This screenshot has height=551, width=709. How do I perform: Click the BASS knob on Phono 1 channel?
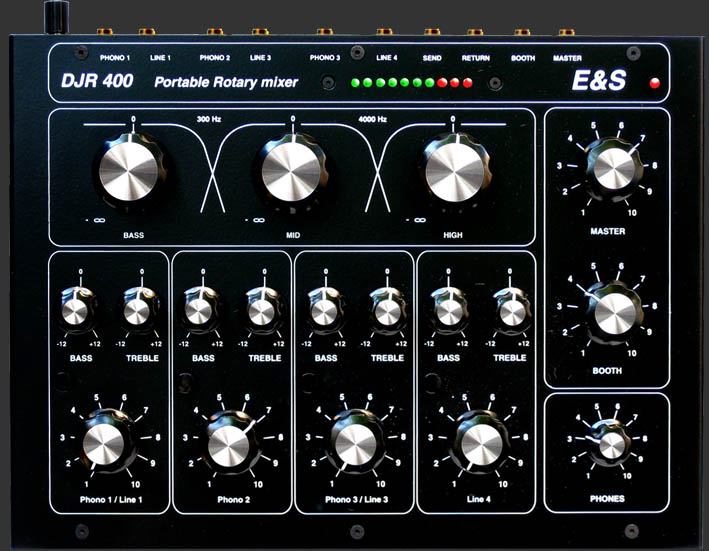coord(77,309)
